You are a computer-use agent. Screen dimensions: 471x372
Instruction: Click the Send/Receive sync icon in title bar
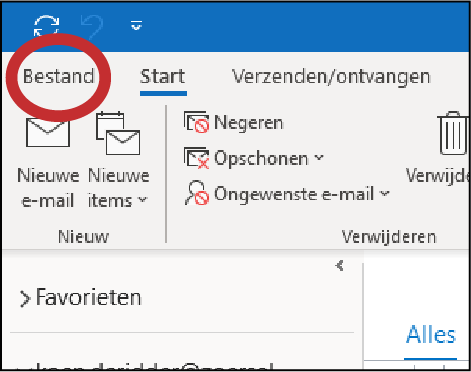pyautogui.click(x=47, y=26)
